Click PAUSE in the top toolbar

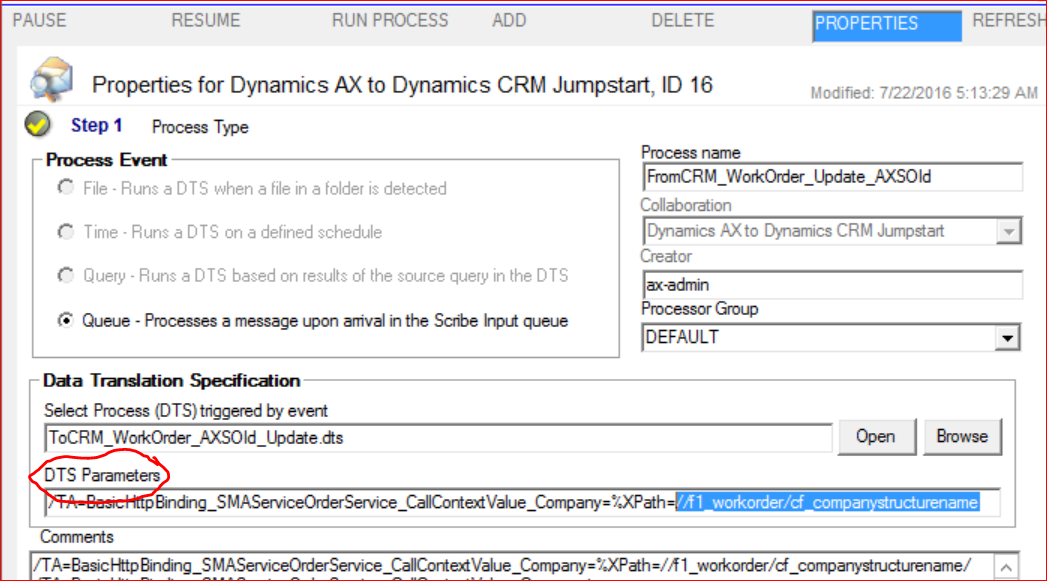(x=39, y=21)
